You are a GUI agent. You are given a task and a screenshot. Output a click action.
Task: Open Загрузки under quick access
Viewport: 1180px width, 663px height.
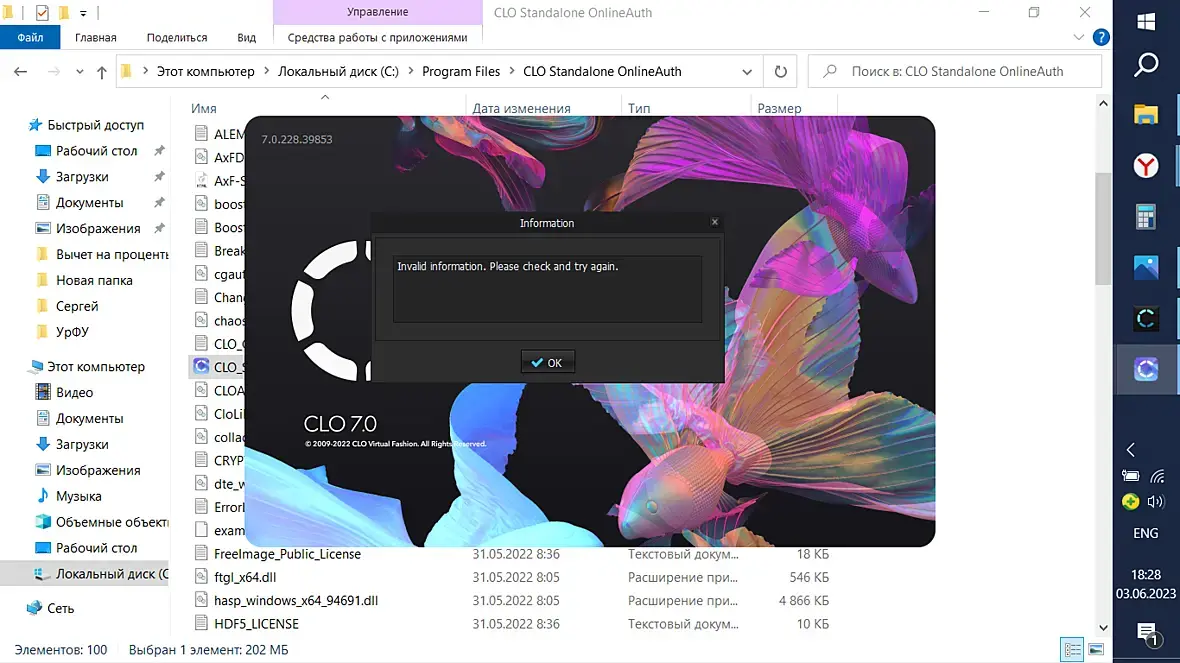[x=81, y=177]
